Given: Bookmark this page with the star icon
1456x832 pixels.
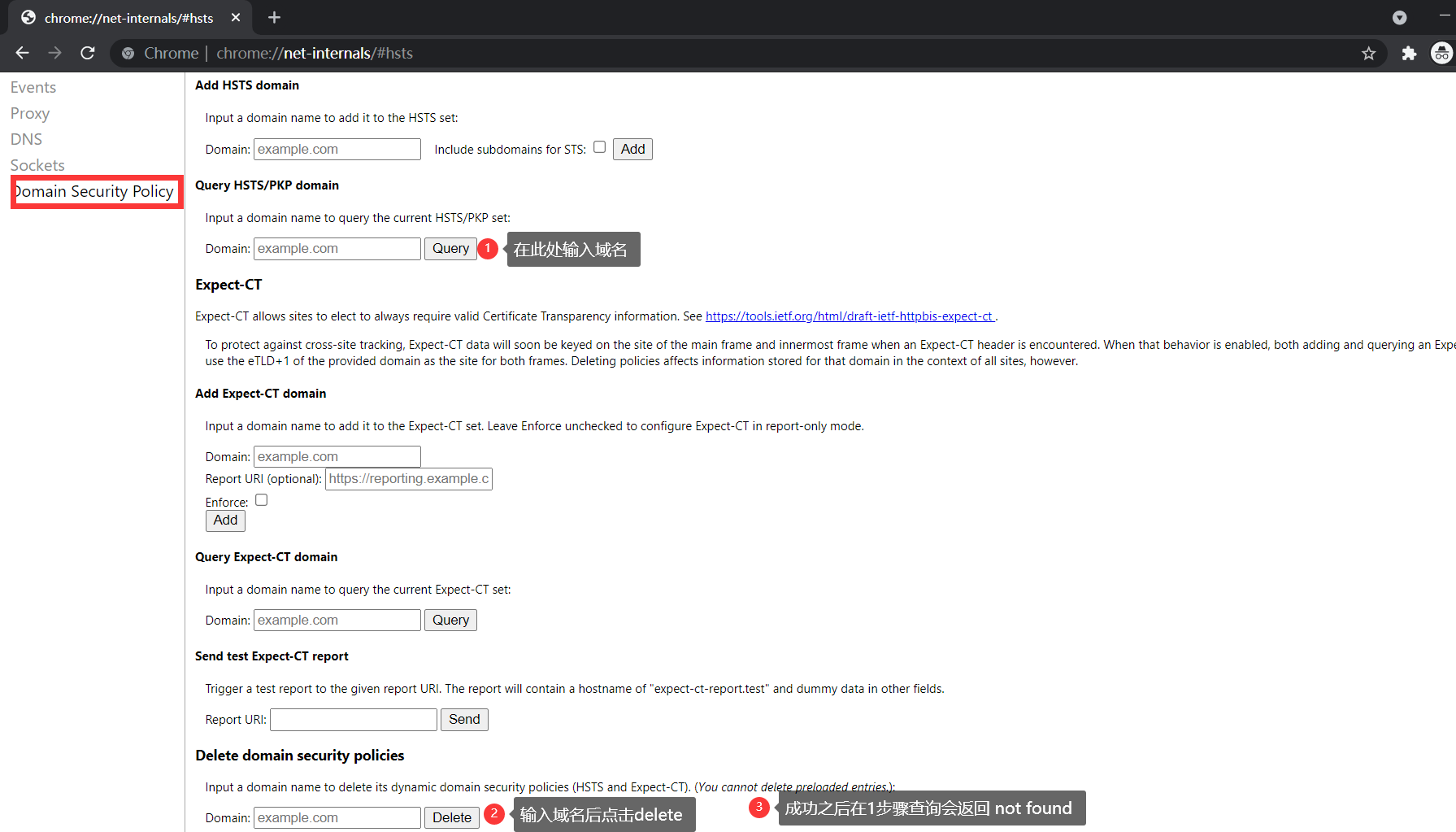Looking at the screenshot, I should coord(1369,53).
